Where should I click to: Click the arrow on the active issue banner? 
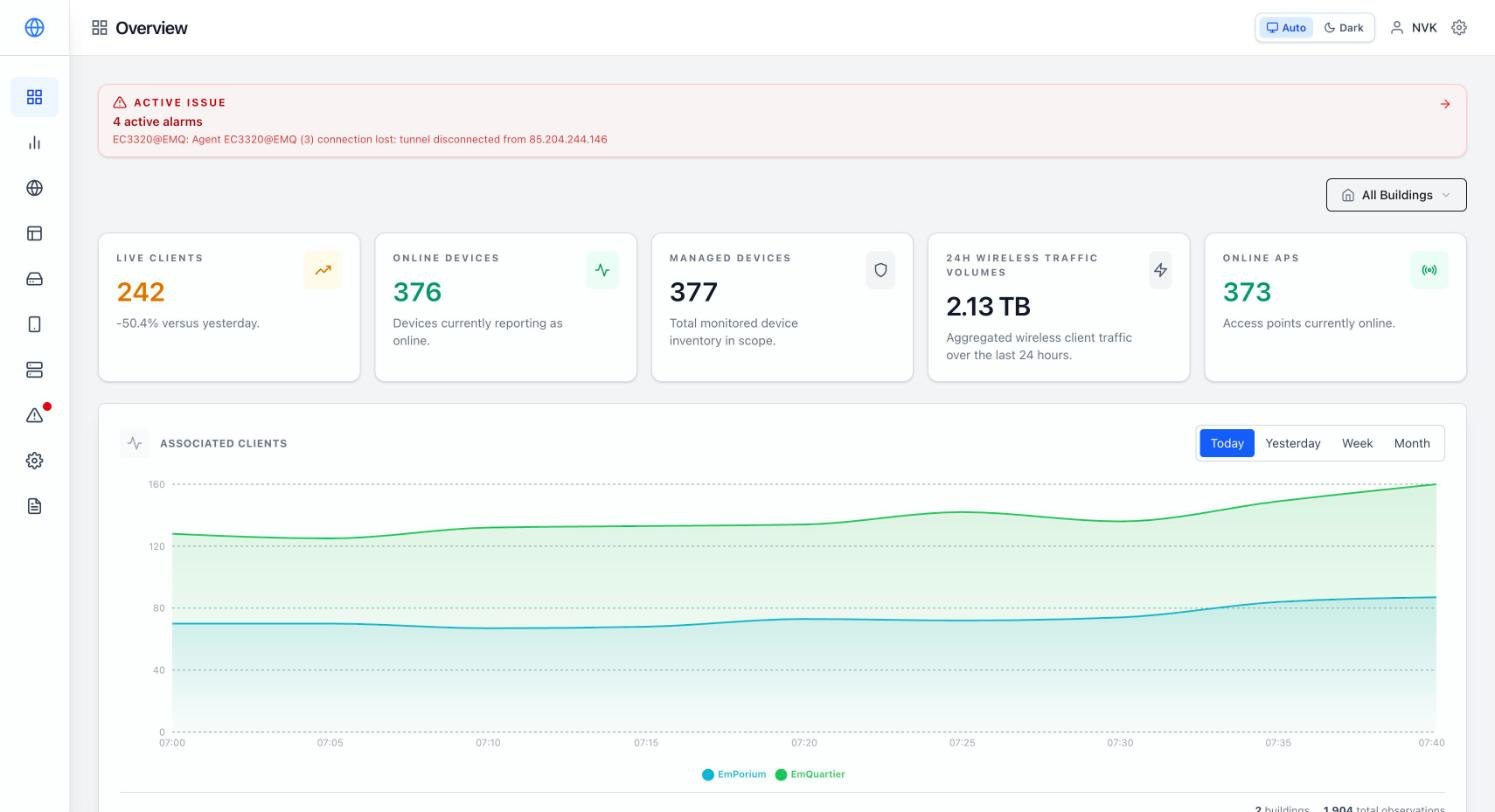coord(1445,104)
